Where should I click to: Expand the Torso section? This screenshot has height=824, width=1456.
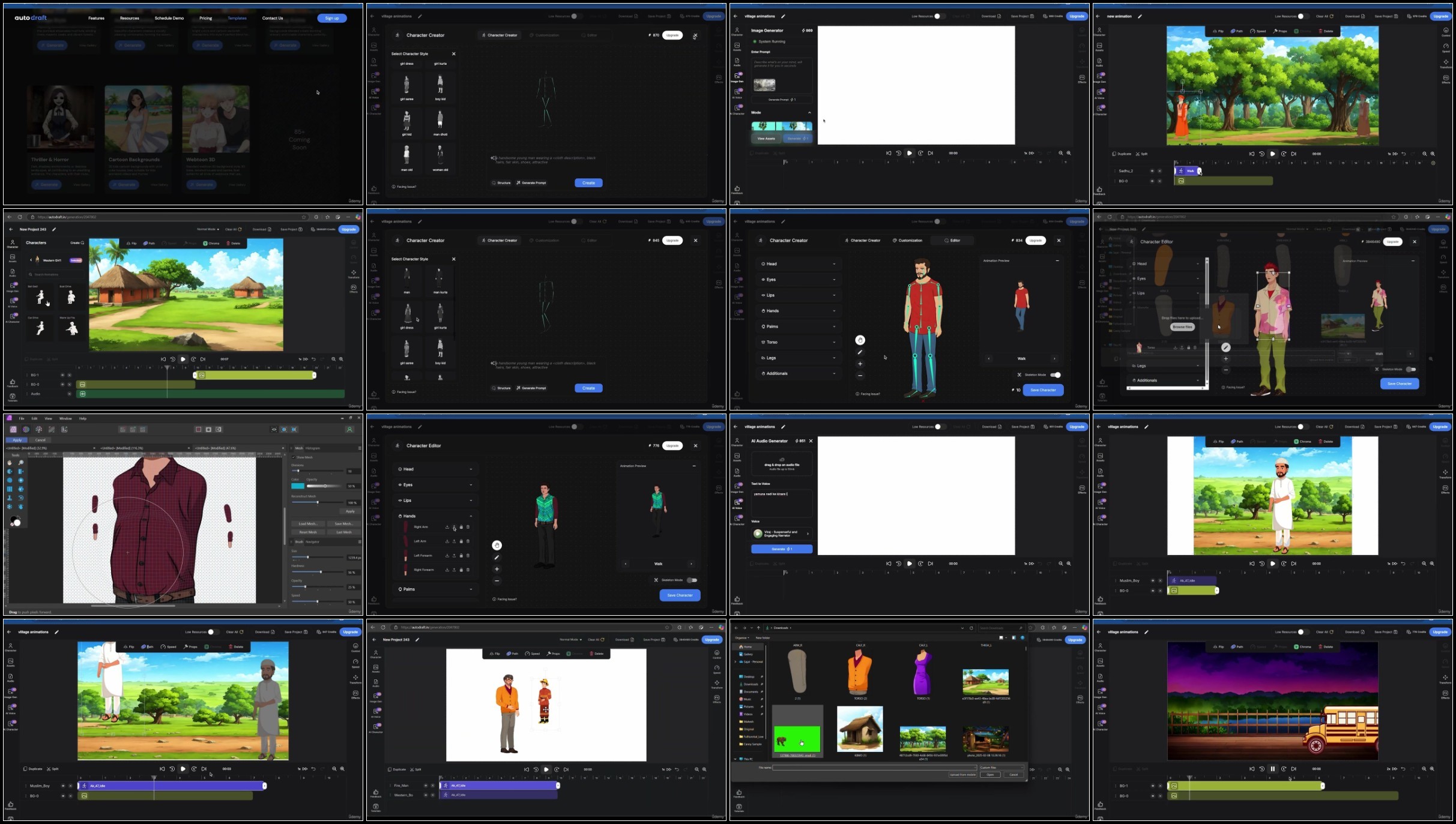click(x=797, y=342)
